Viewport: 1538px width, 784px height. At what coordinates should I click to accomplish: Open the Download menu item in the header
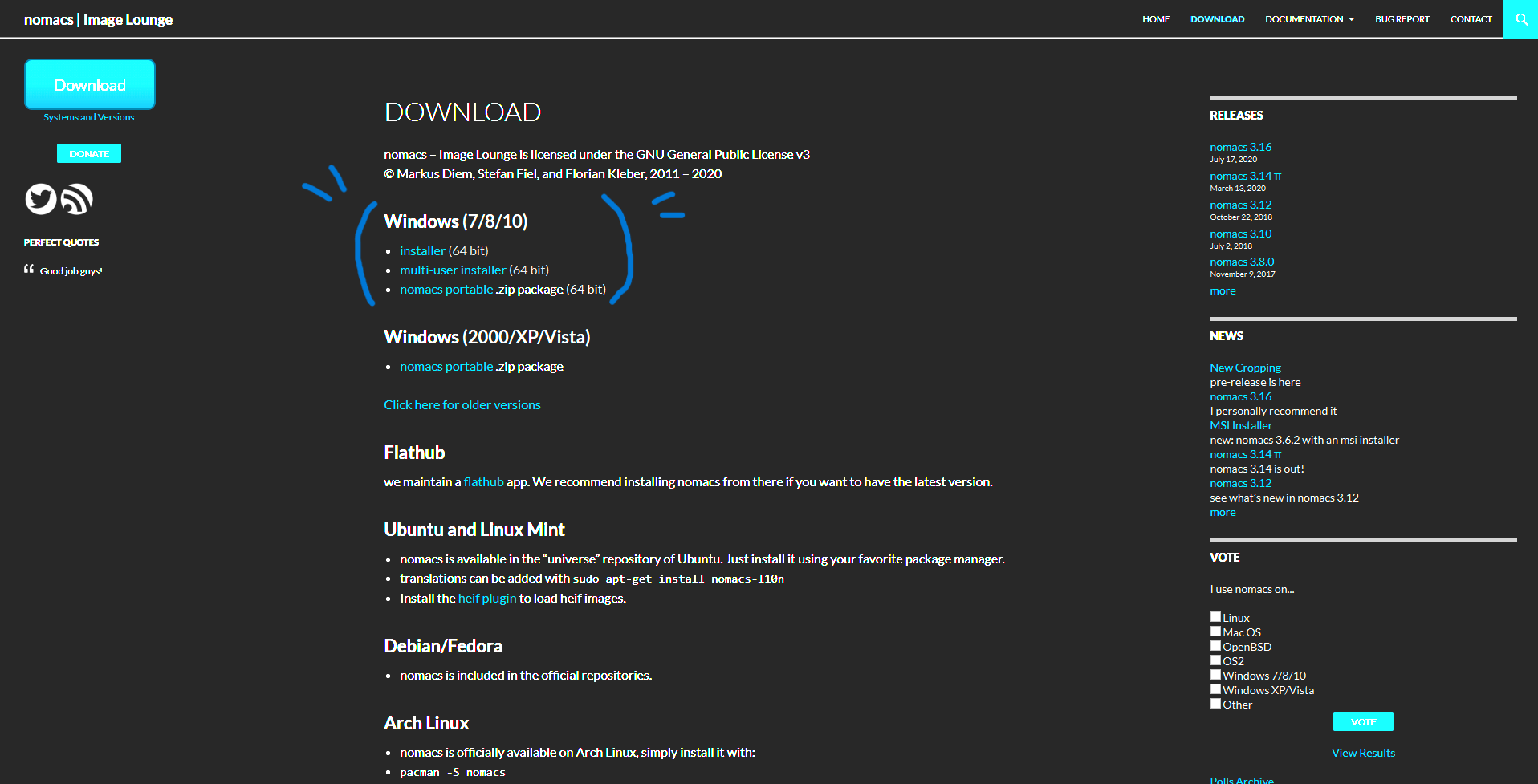(1217, 19)
